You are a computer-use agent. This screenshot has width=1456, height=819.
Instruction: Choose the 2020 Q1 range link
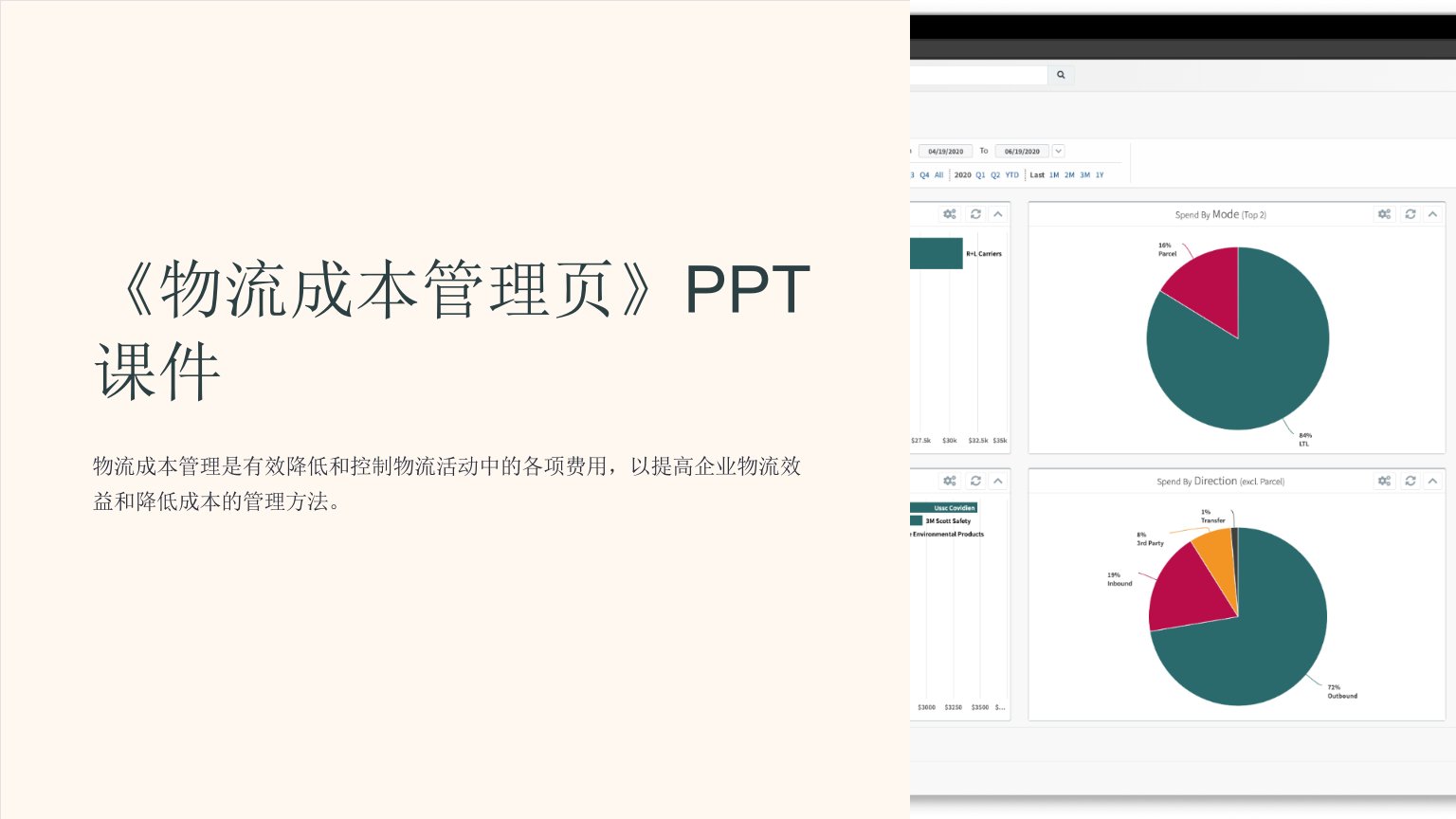pos(980,175)
